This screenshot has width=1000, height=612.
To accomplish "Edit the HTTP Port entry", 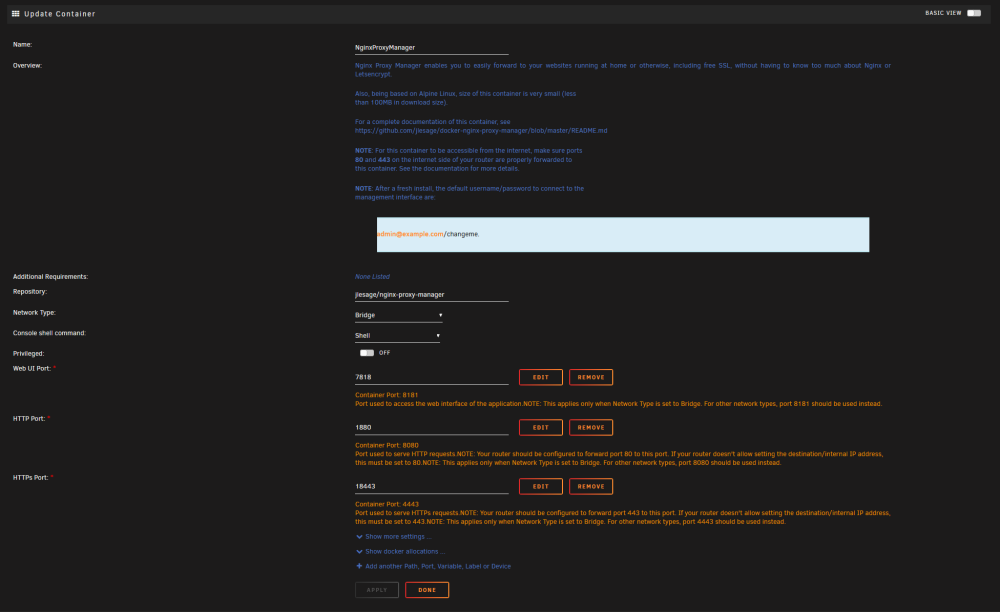I will (541, 428).
